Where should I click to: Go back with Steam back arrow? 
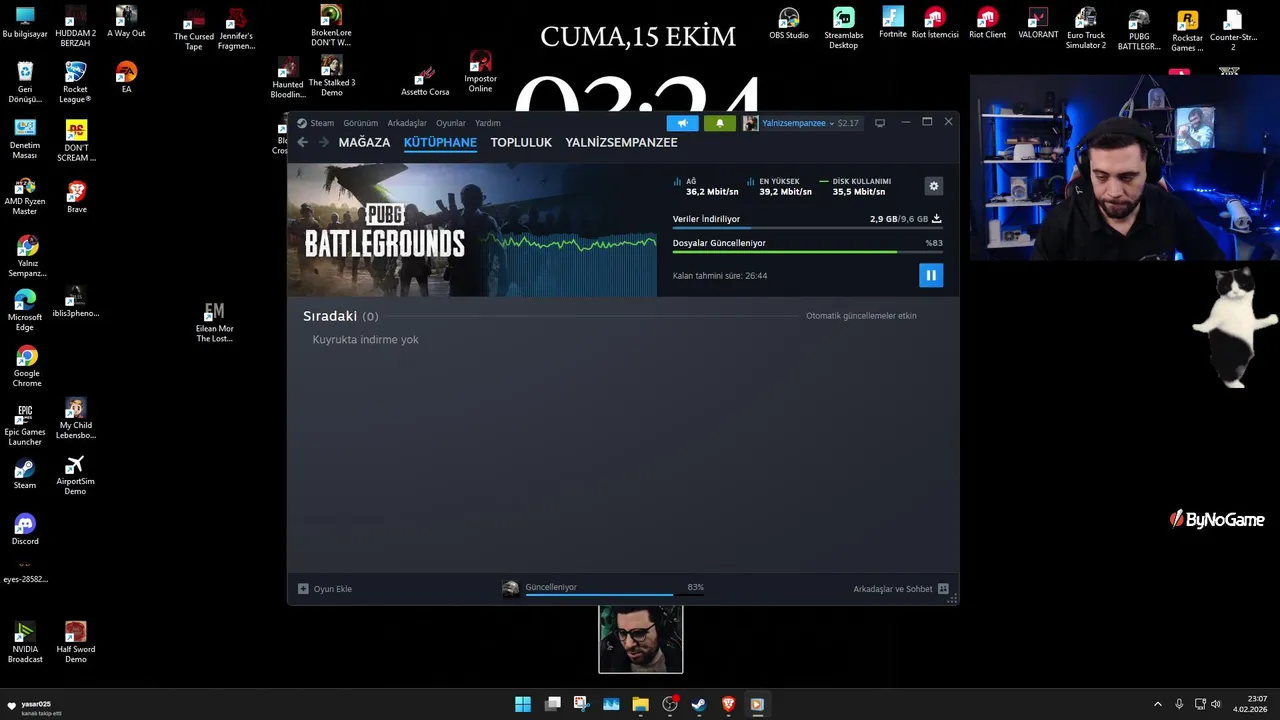tap(303, 142)
